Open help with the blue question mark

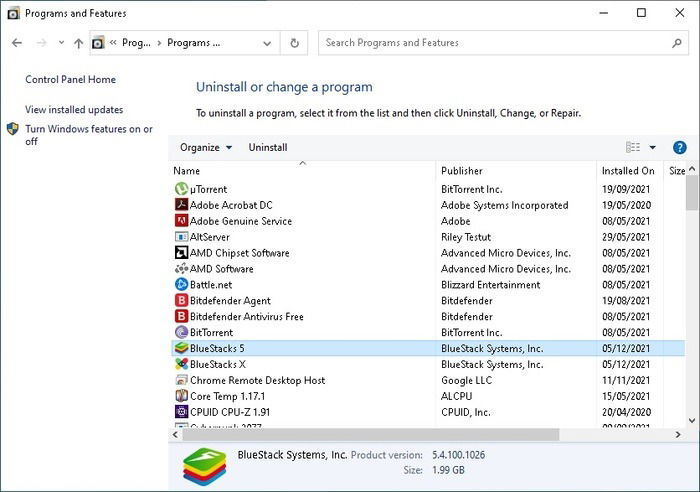(679, 147)
